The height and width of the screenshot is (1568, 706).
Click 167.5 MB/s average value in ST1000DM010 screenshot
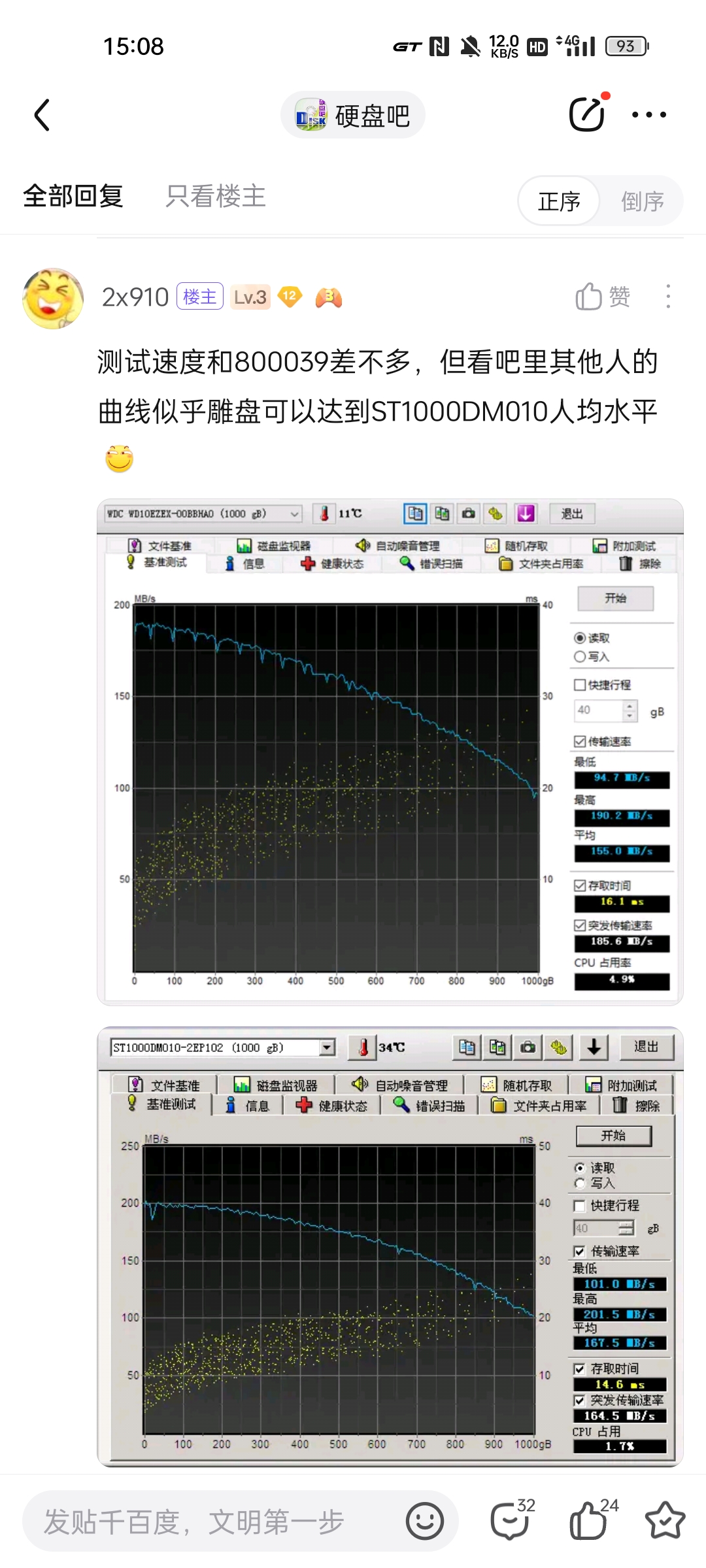pos(620,1343)
